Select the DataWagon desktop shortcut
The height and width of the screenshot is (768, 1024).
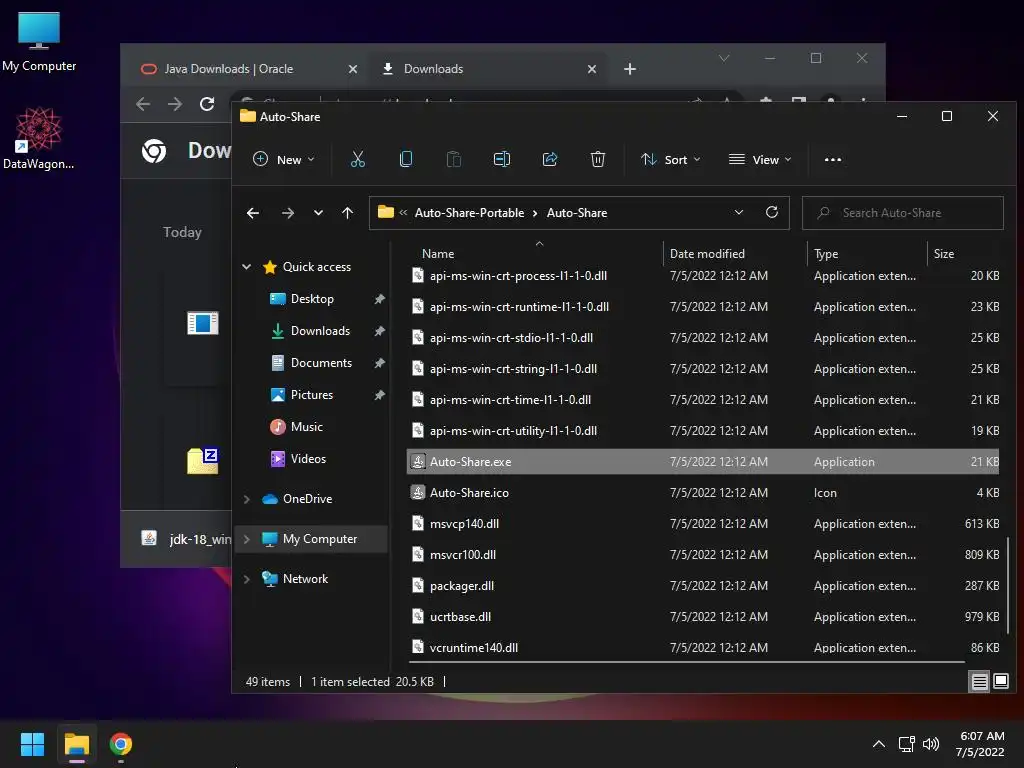pos(39,138)
